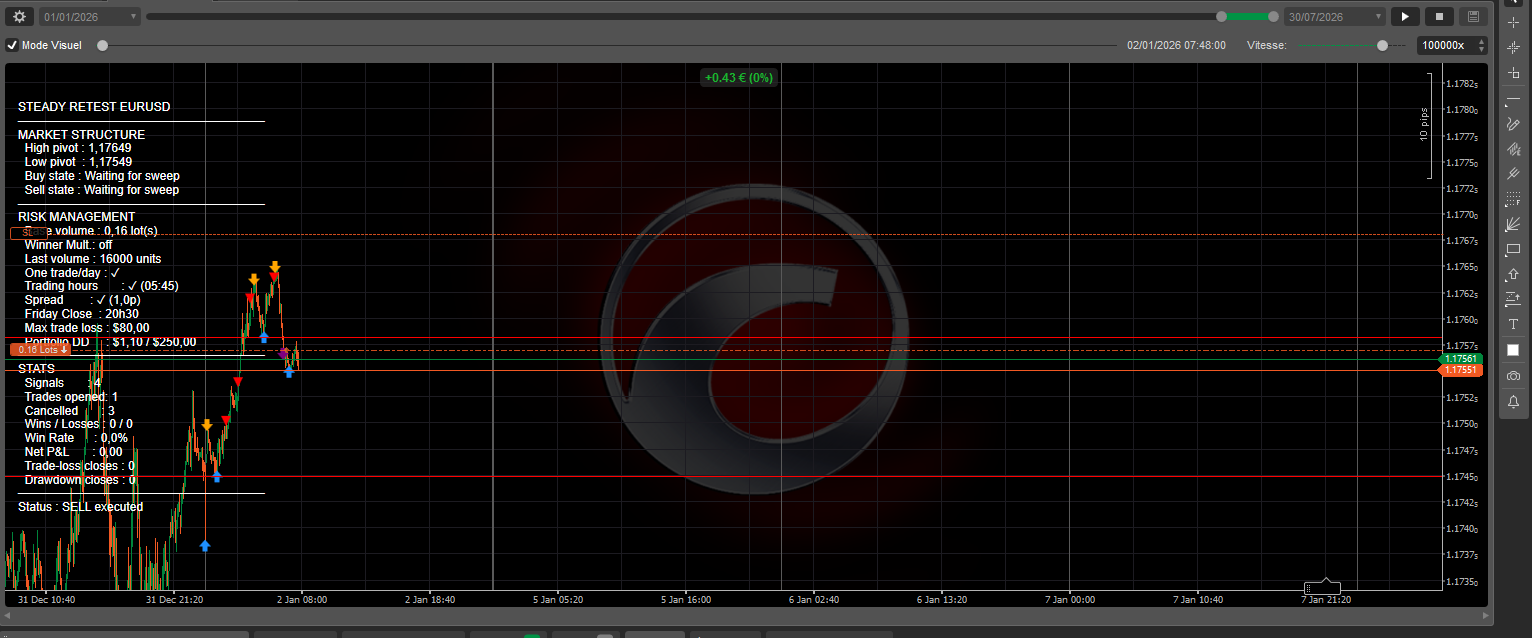
Task: Click the 5 Jan 16:00 time label
Action: click(x=686, y=600)
